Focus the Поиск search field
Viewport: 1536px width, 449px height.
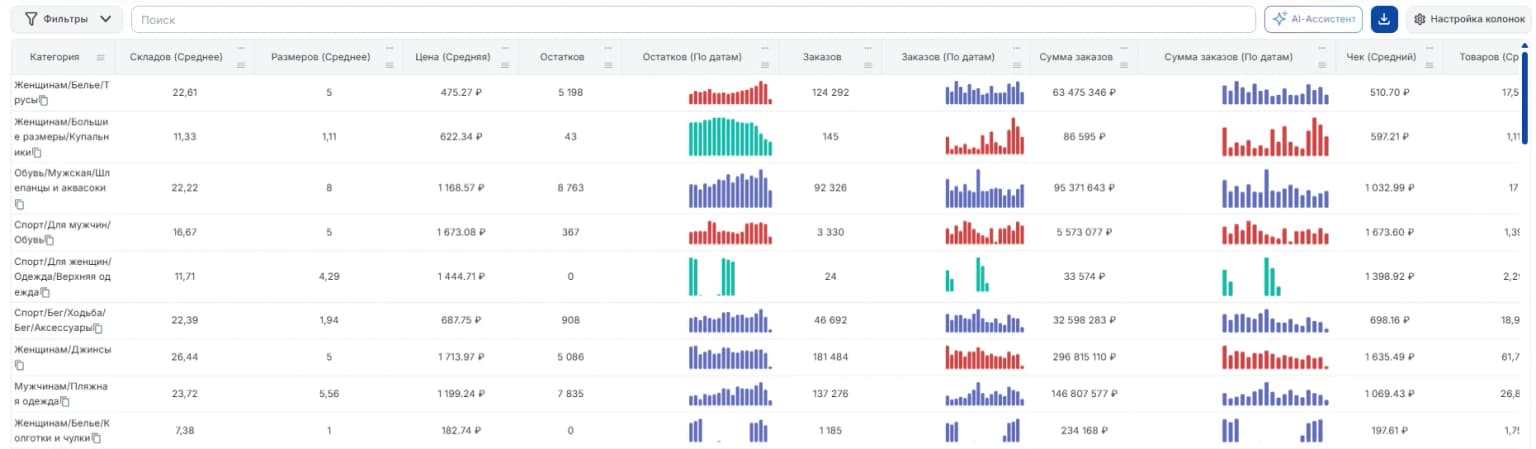(693, 19)
